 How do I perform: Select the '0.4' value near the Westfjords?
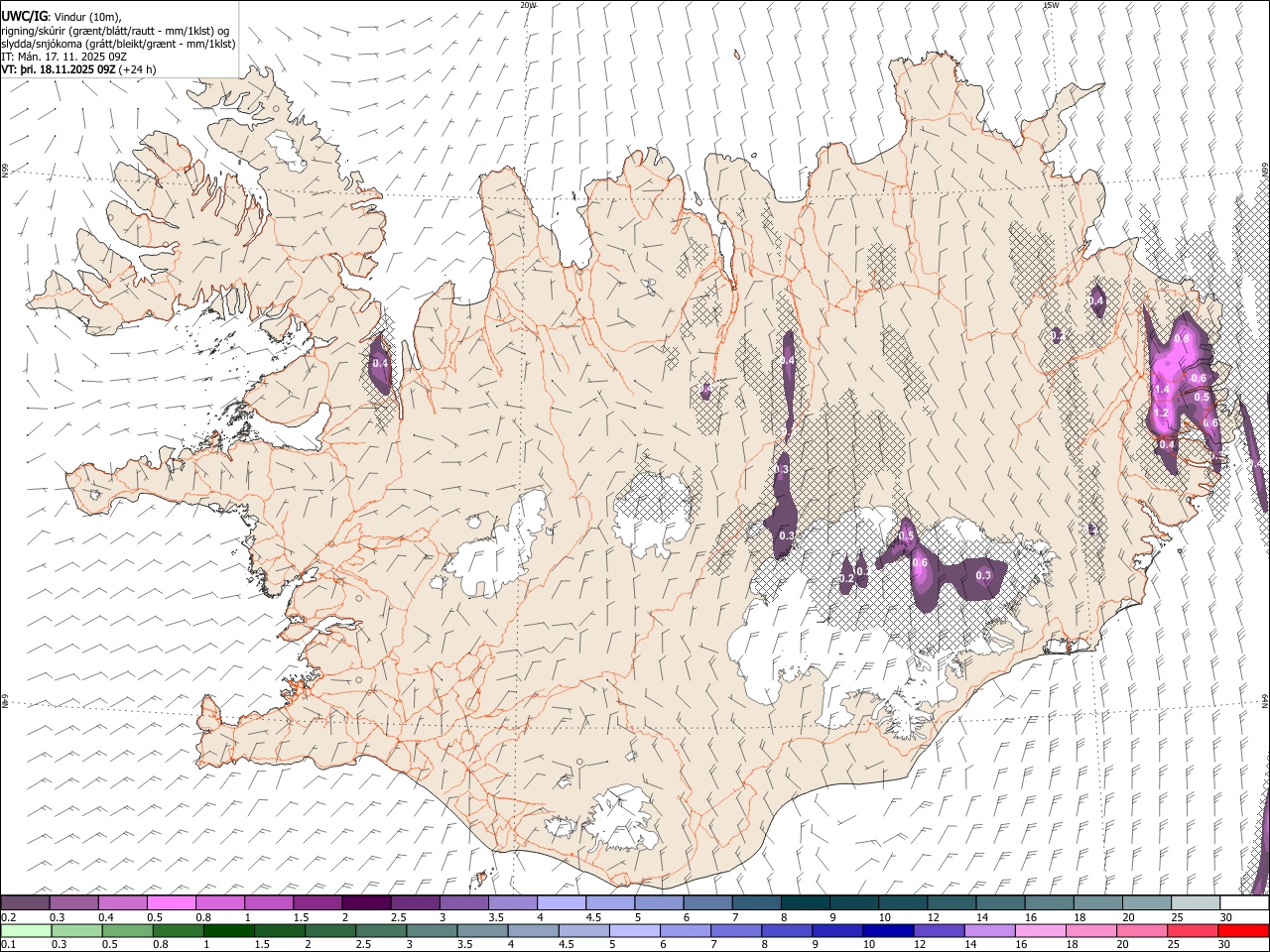coord(380,364)
